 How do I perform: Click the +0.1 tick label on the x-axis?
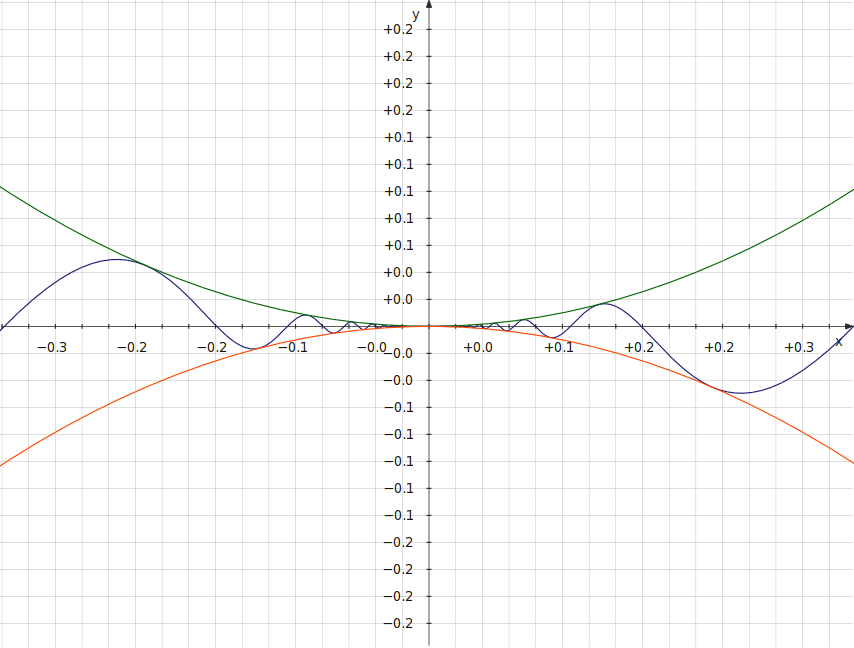(x=558, y=347)
